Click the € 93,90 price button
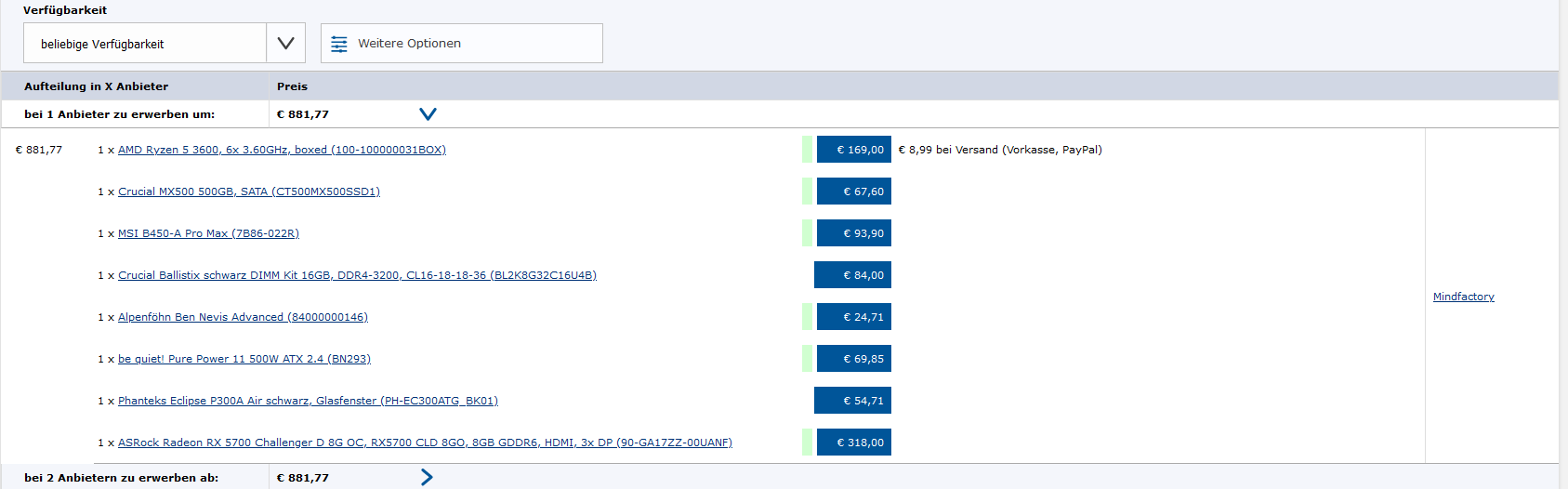Screen dimensions: 1568x489 point(854,232)
